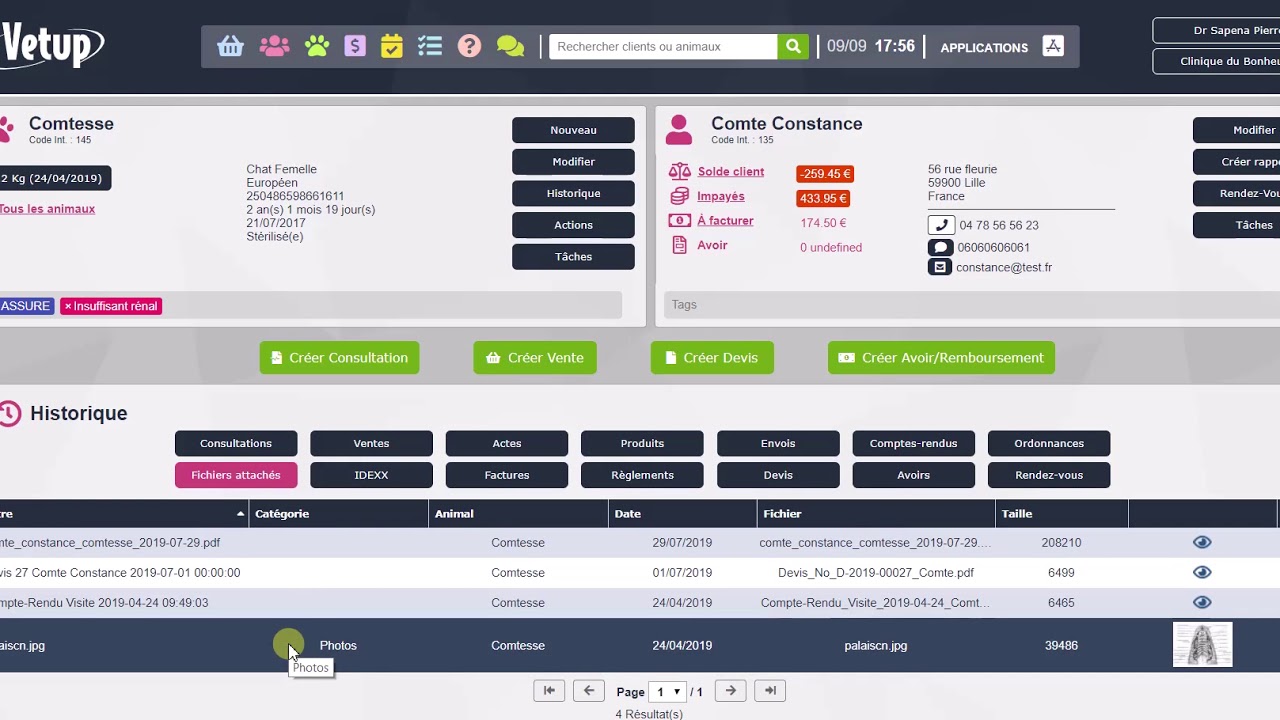
Task: View the 29/07/2019 PDF via eye icon
Action: pos(1202,543)
